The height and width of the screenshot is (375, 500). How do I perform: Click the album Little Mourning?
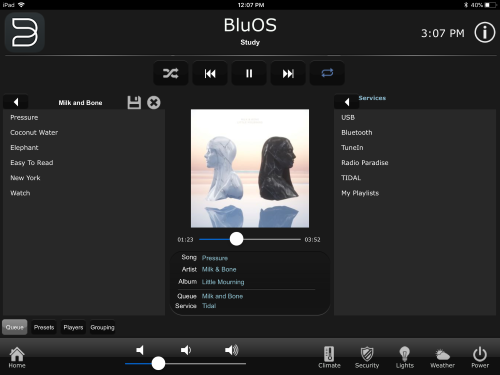tap(223, 282)
